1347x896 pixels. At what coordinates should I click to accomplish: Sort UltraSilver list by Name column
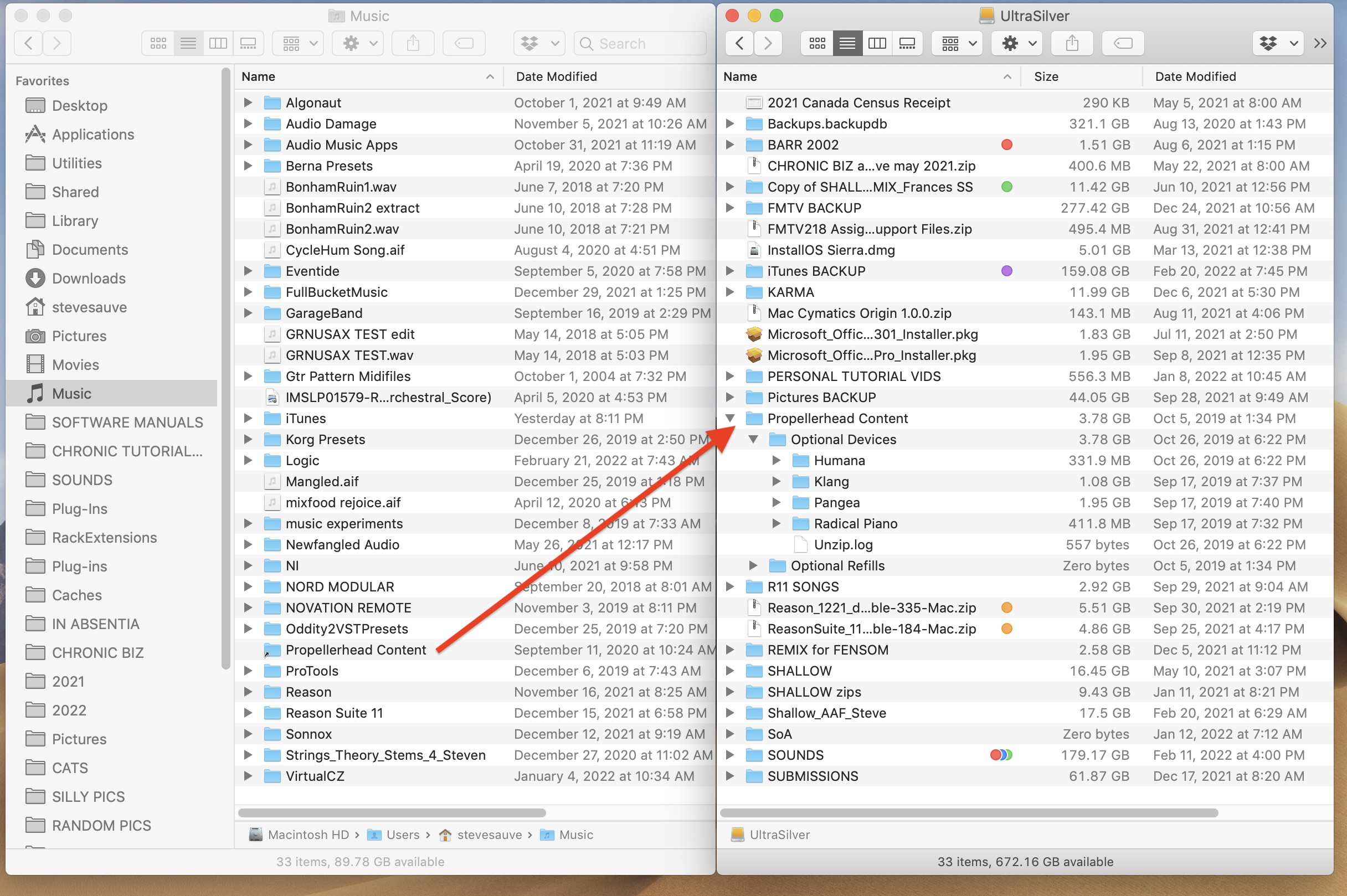(869, 76)
